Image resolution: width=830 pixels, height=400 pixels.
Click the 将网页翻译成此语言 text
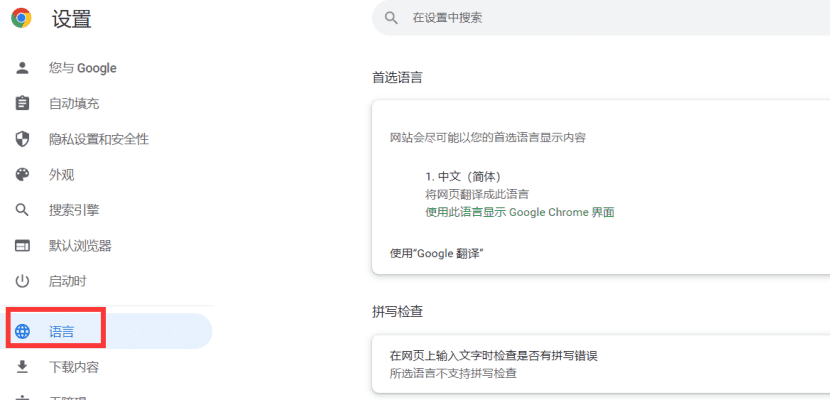coord(477,194)
